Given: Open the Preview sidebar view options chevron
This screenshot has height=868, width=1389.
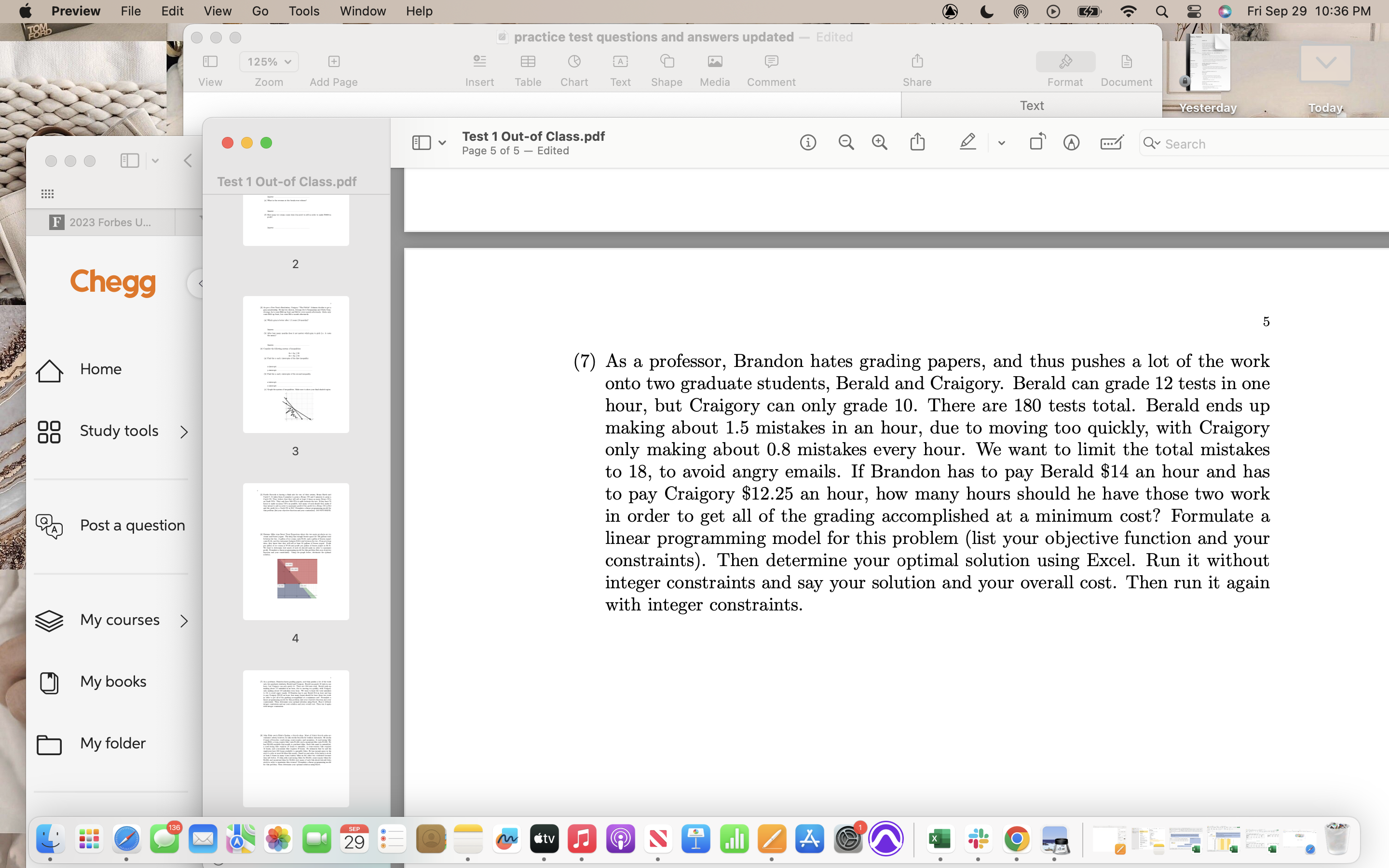Looking at the screenshot, I should (x=442, y=142).
